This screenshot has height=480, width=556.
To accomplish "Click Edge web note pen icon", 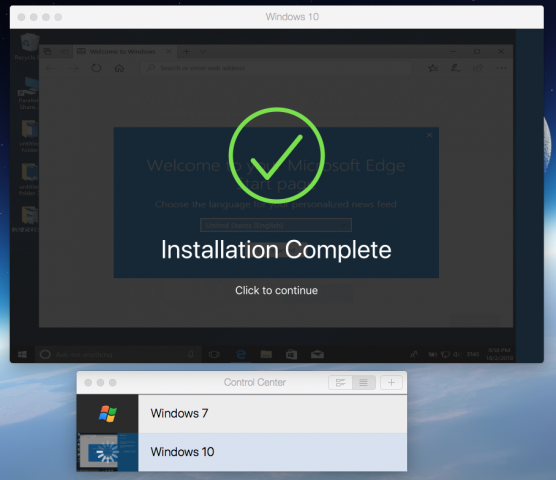I will click(x=455, y=68).
